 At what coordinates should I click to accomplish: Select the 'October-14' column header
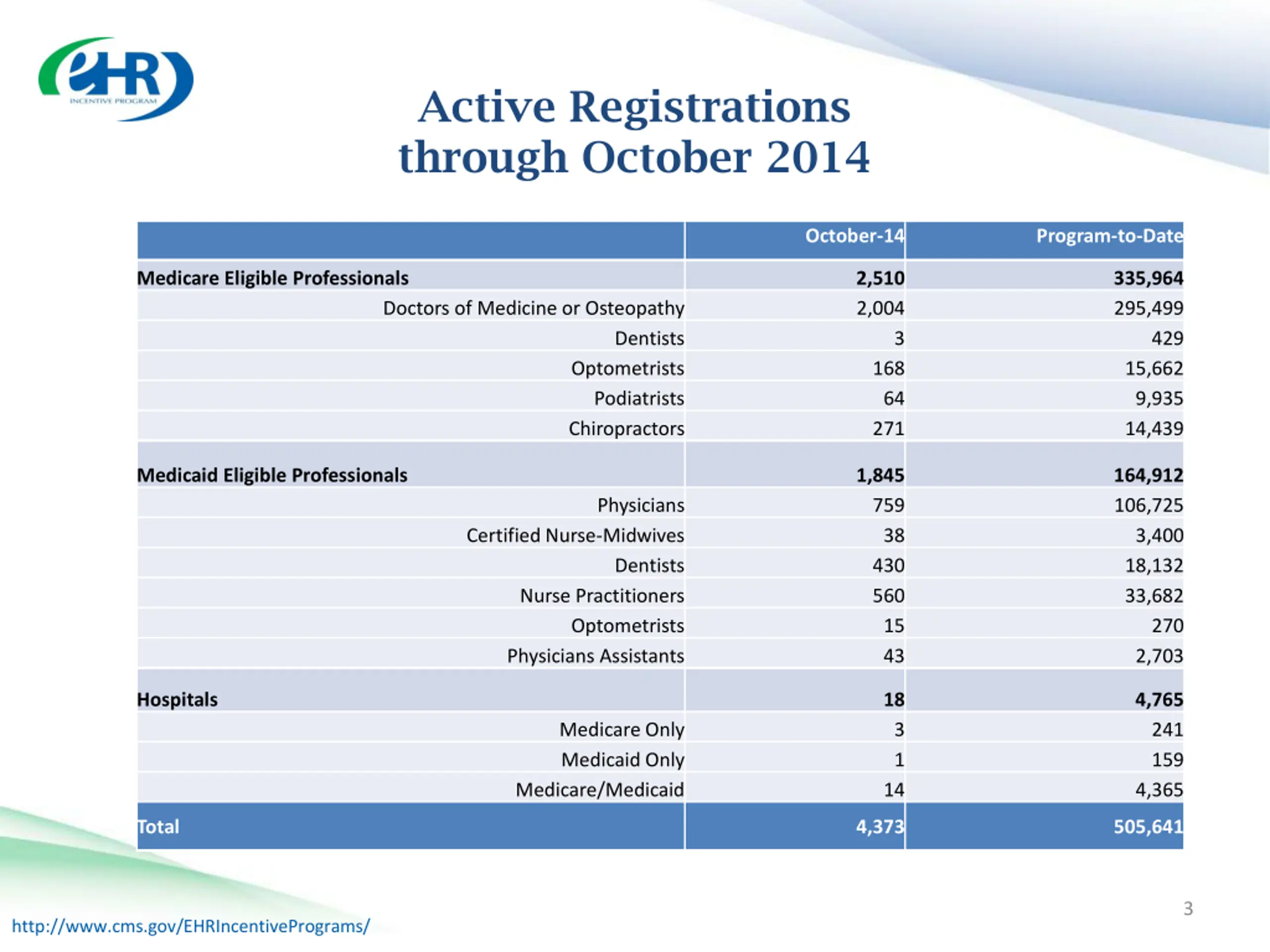point(854,236)
